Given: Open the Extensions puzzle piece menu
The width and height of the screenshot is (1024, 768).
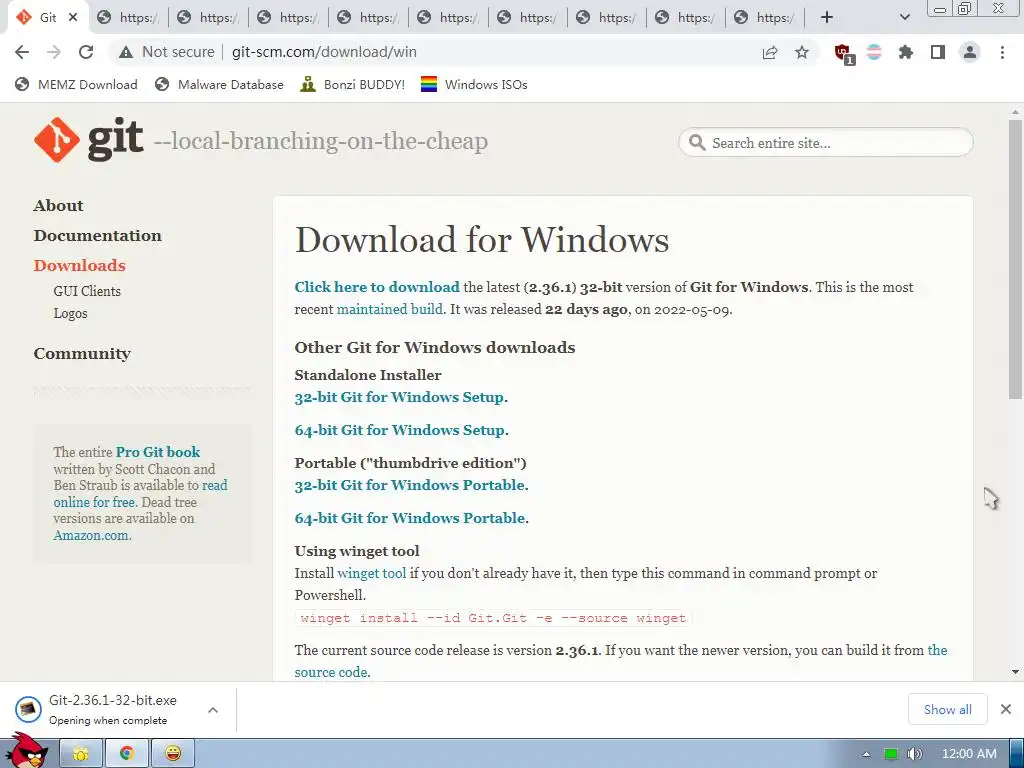Looking at the screenshot, I should point(906,52).
